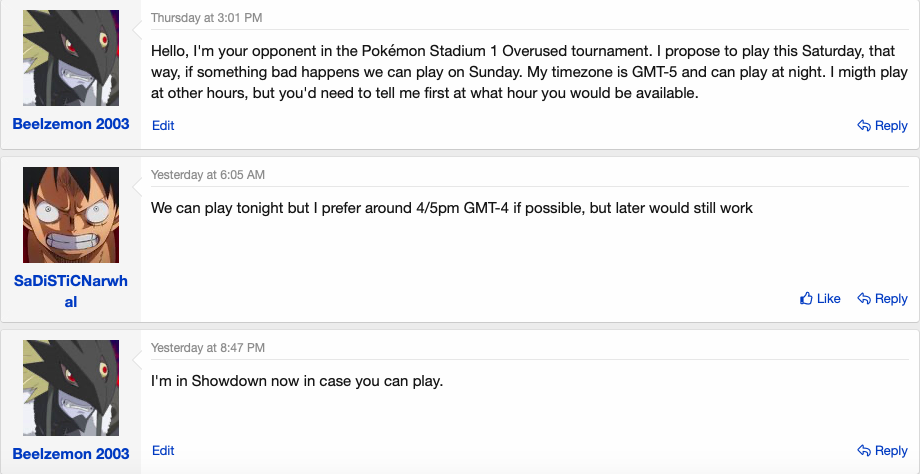Viewport: 920px width, 474px height.
Task: Open Beelzemon 2003's avatar on the last post
Action: tap(70, 385)
